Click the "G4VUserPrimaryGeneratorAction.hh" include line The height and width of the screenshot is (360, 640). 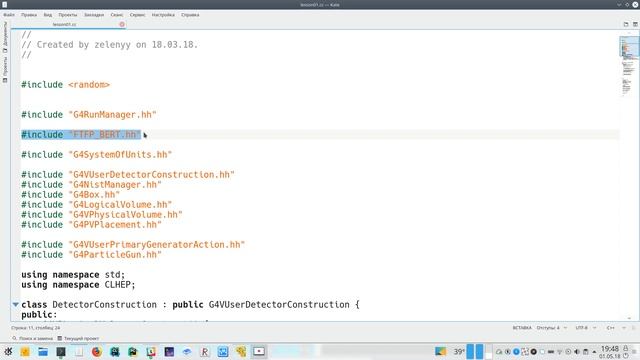coord(133,244)
